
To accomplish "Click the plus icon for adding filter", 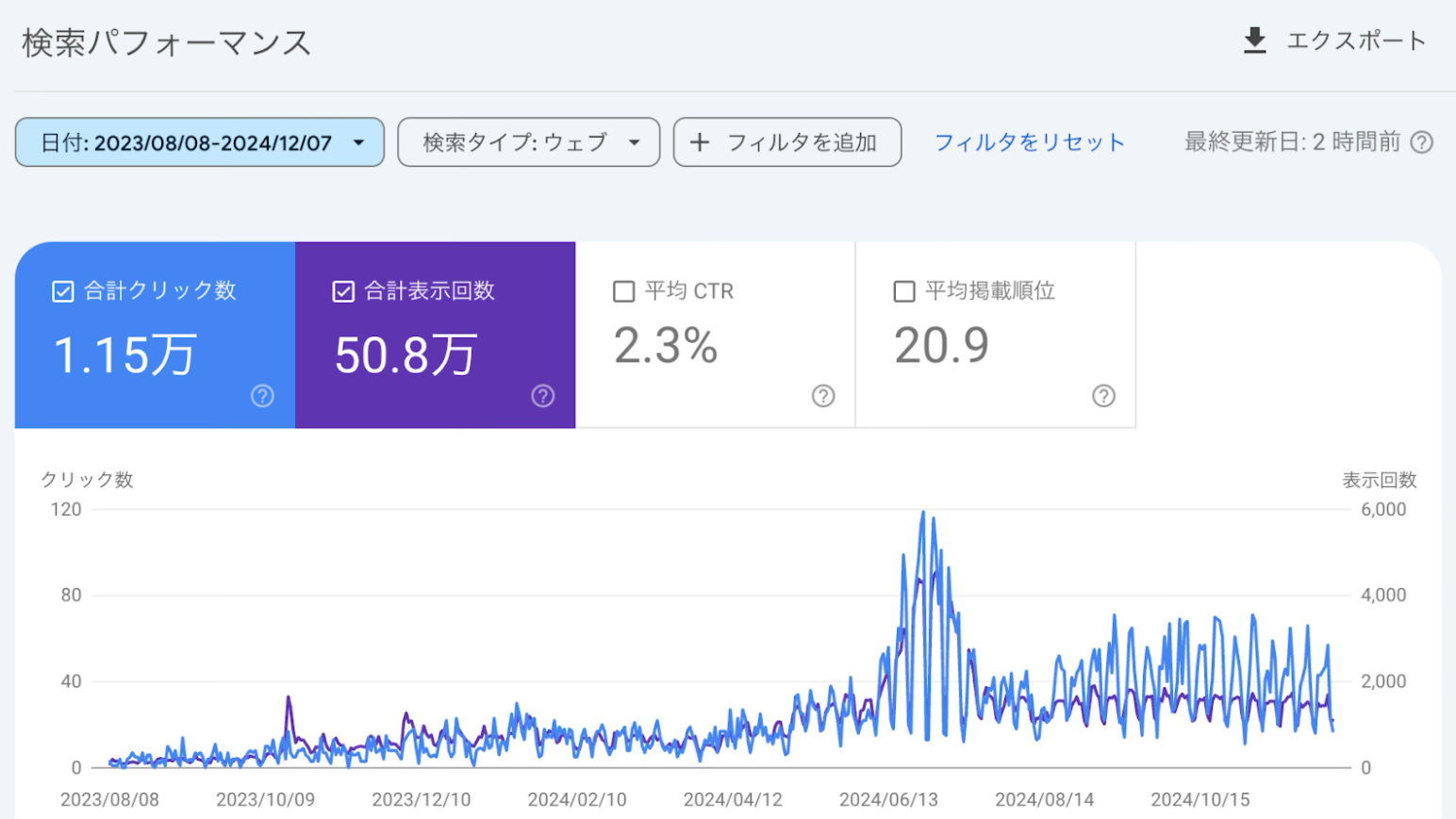I will coord(700,142).
